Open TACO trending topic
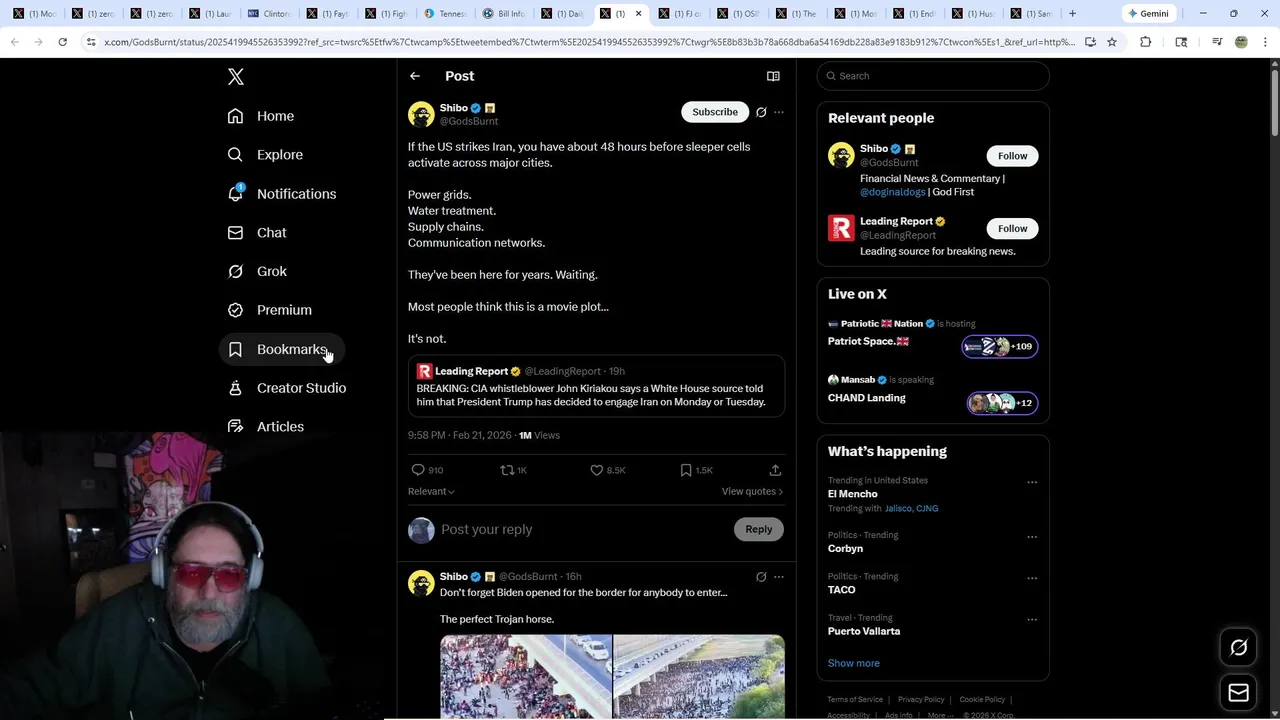 841,590
